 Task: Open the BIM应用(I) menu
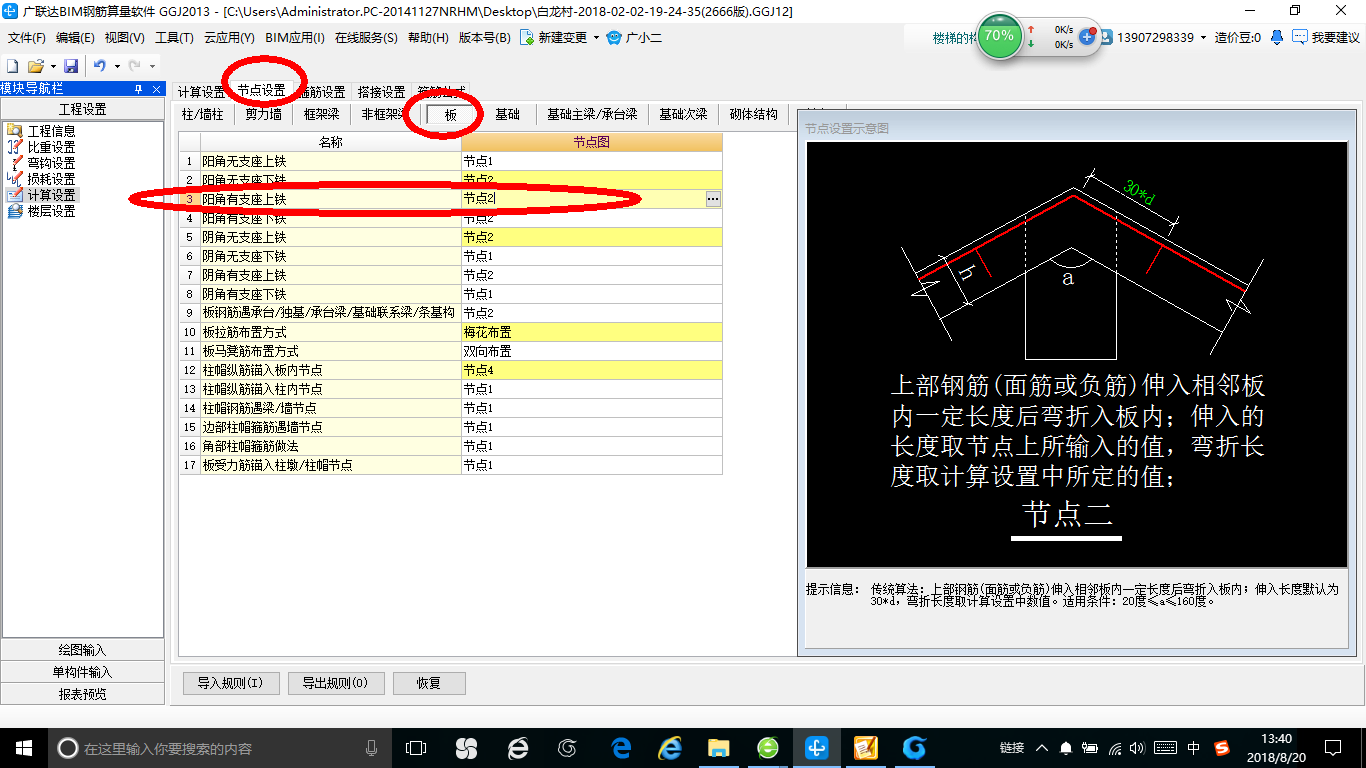295,37
